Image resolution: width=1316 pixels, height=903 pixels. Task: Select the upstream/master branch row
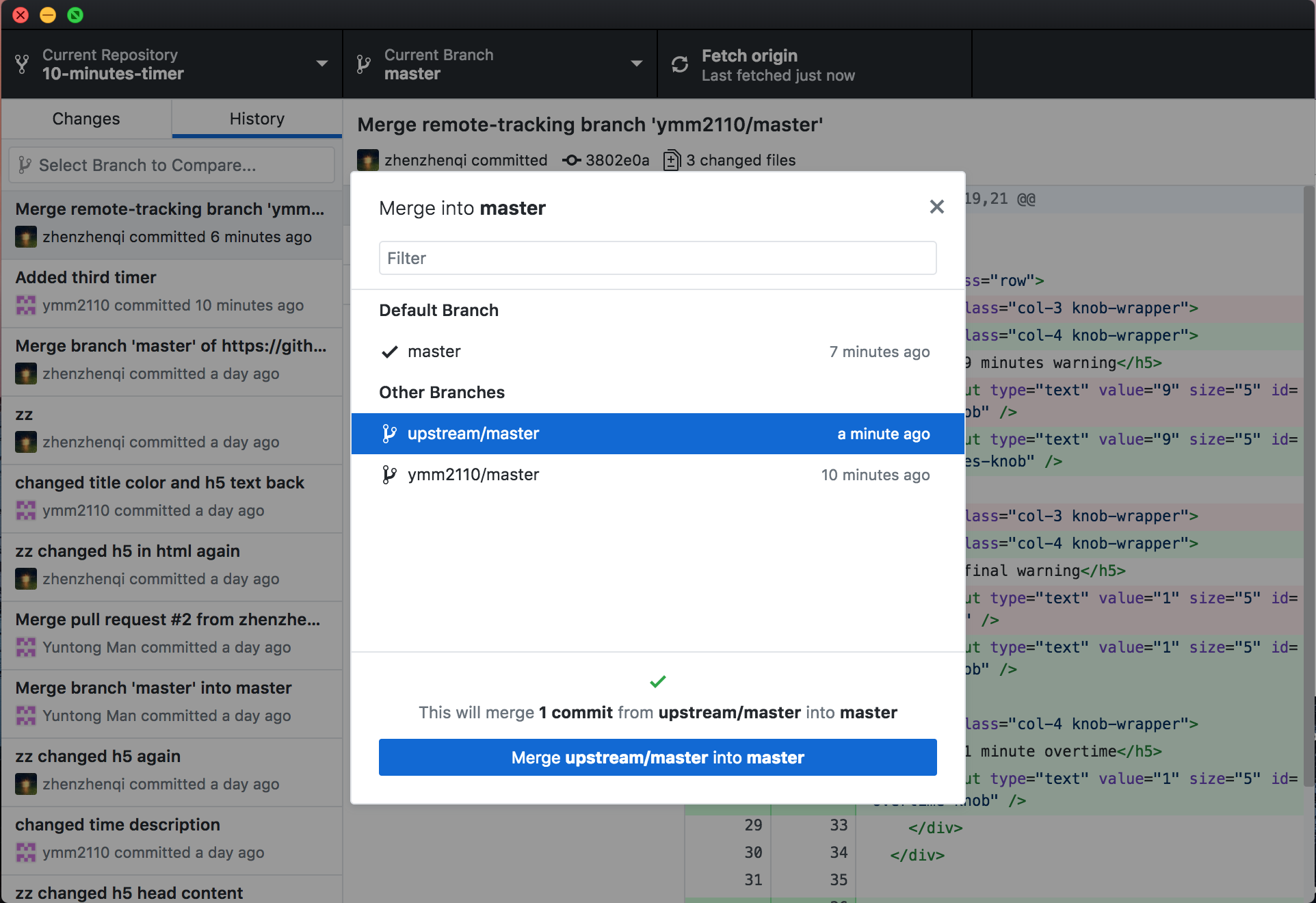coord(657,434)
